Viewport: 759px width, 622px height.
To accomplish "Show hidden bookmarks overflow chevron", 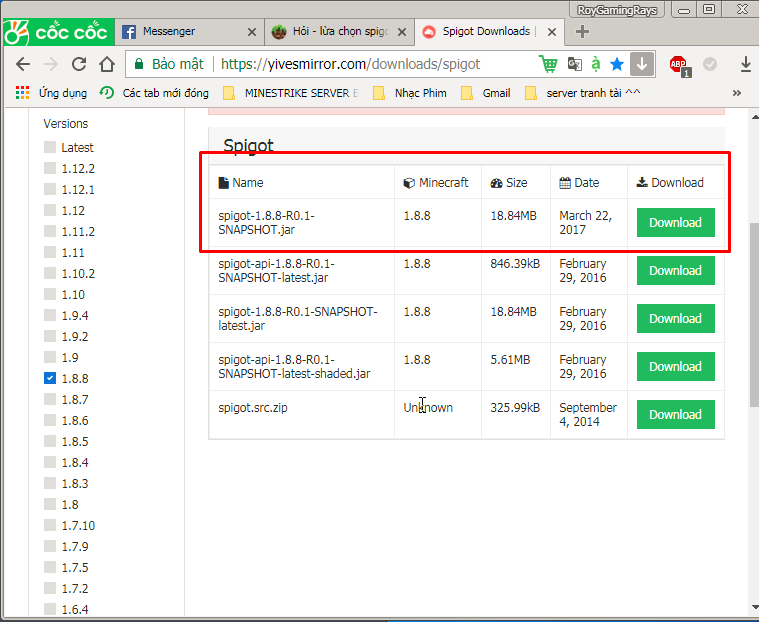I will pyautogui.click(x=737, y=93).
